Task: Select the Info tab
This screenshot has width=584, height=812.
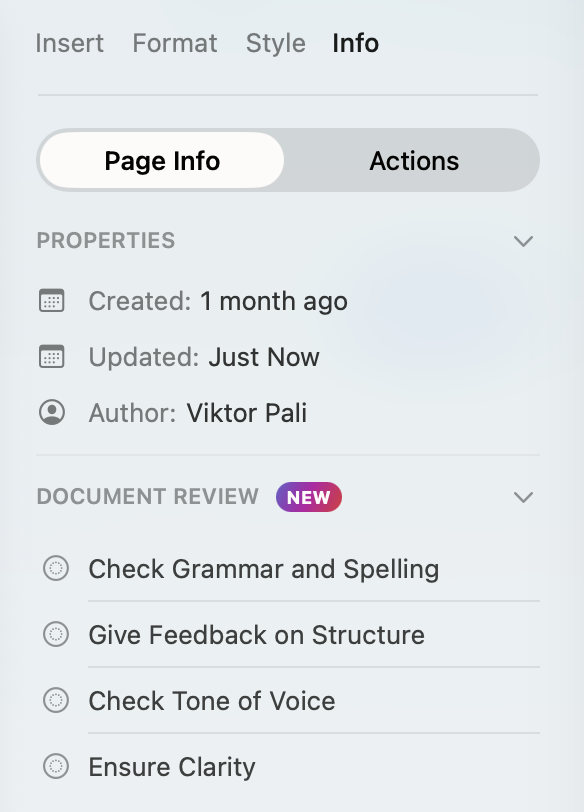Action: tap(356, 43)
